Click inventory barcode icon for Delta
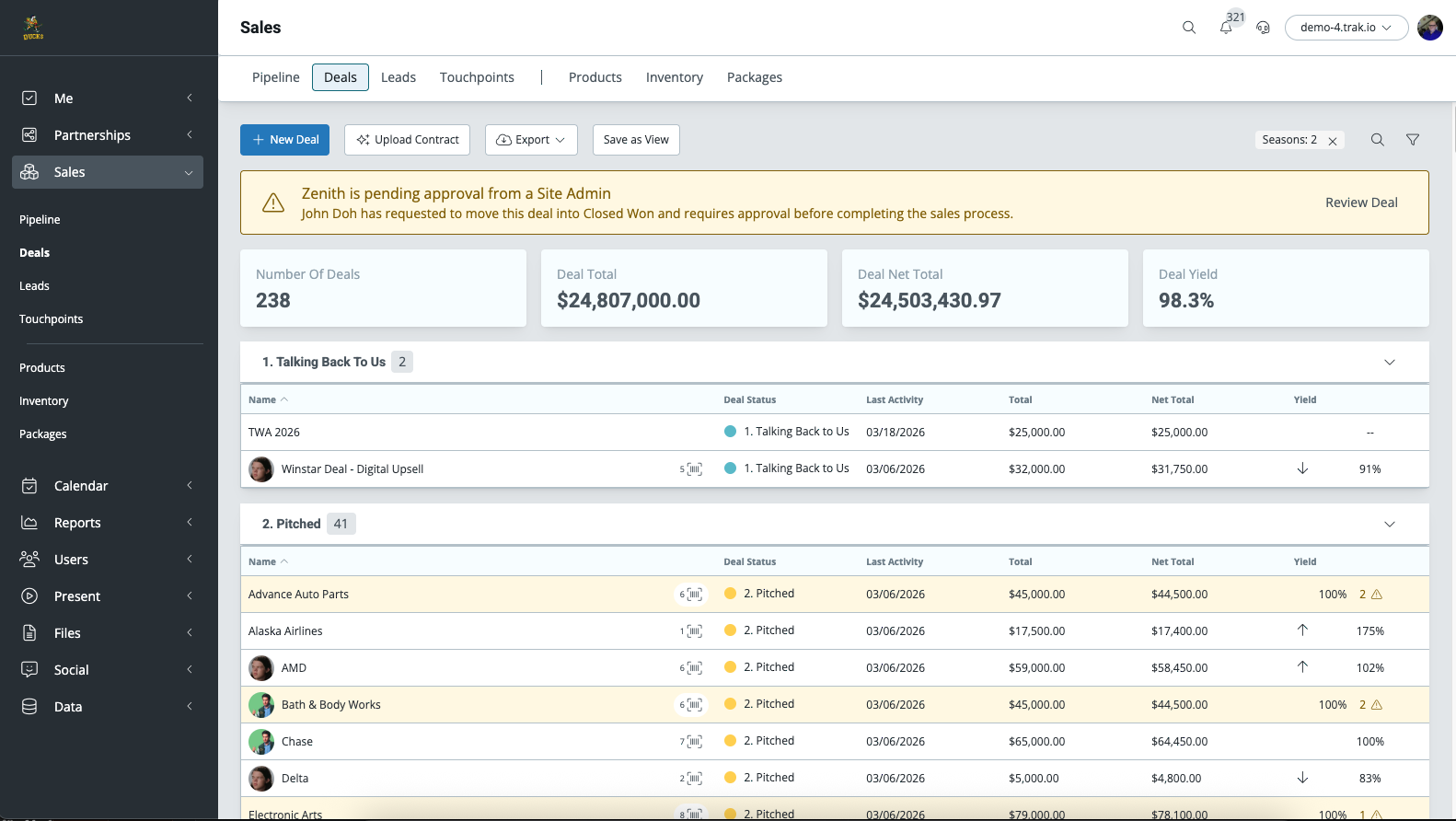This screenshot has width=1456, height=821. click(695, 779)
